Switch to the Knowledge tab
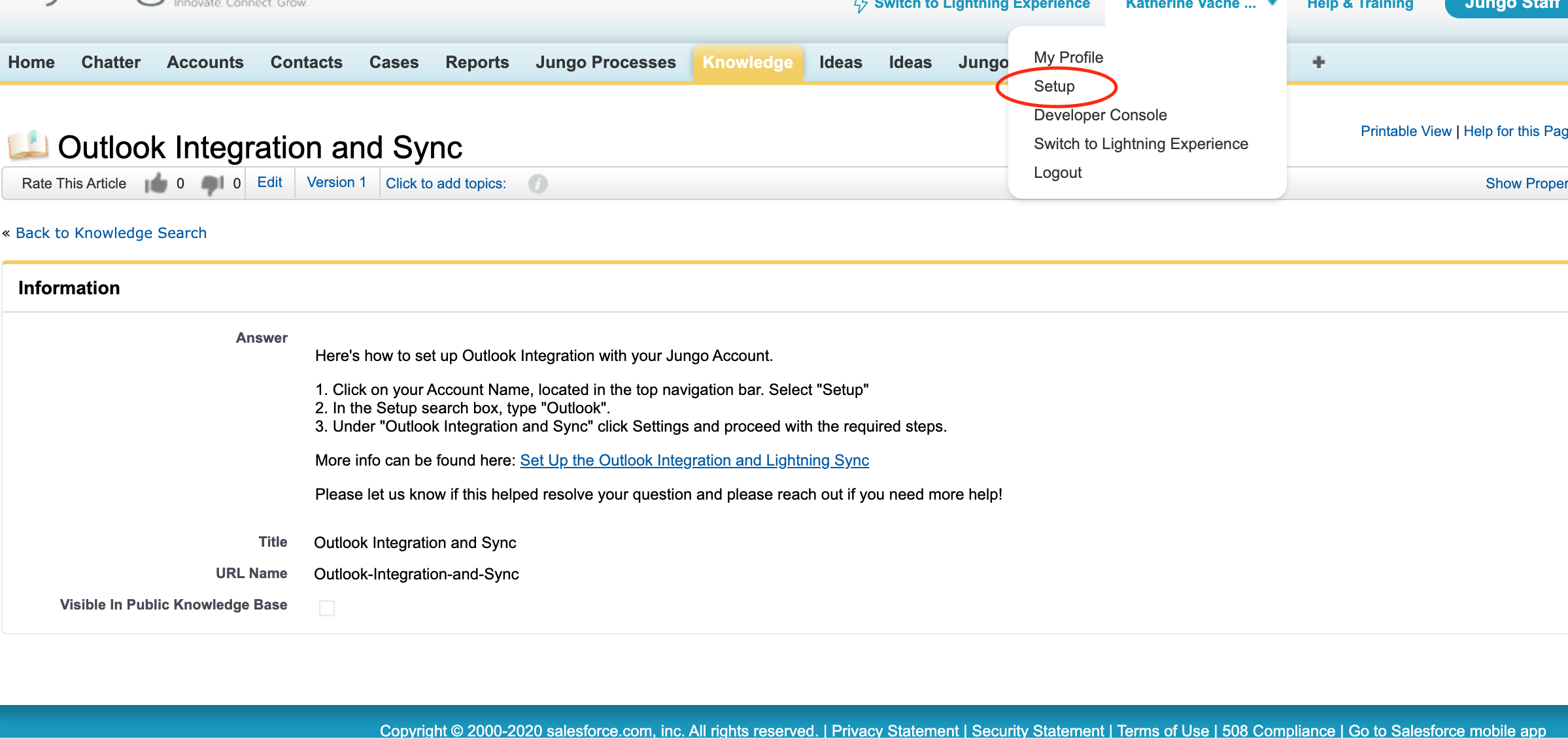Image resolution: width=1568 pixels, height=739 pixels. tap(747, 62)
